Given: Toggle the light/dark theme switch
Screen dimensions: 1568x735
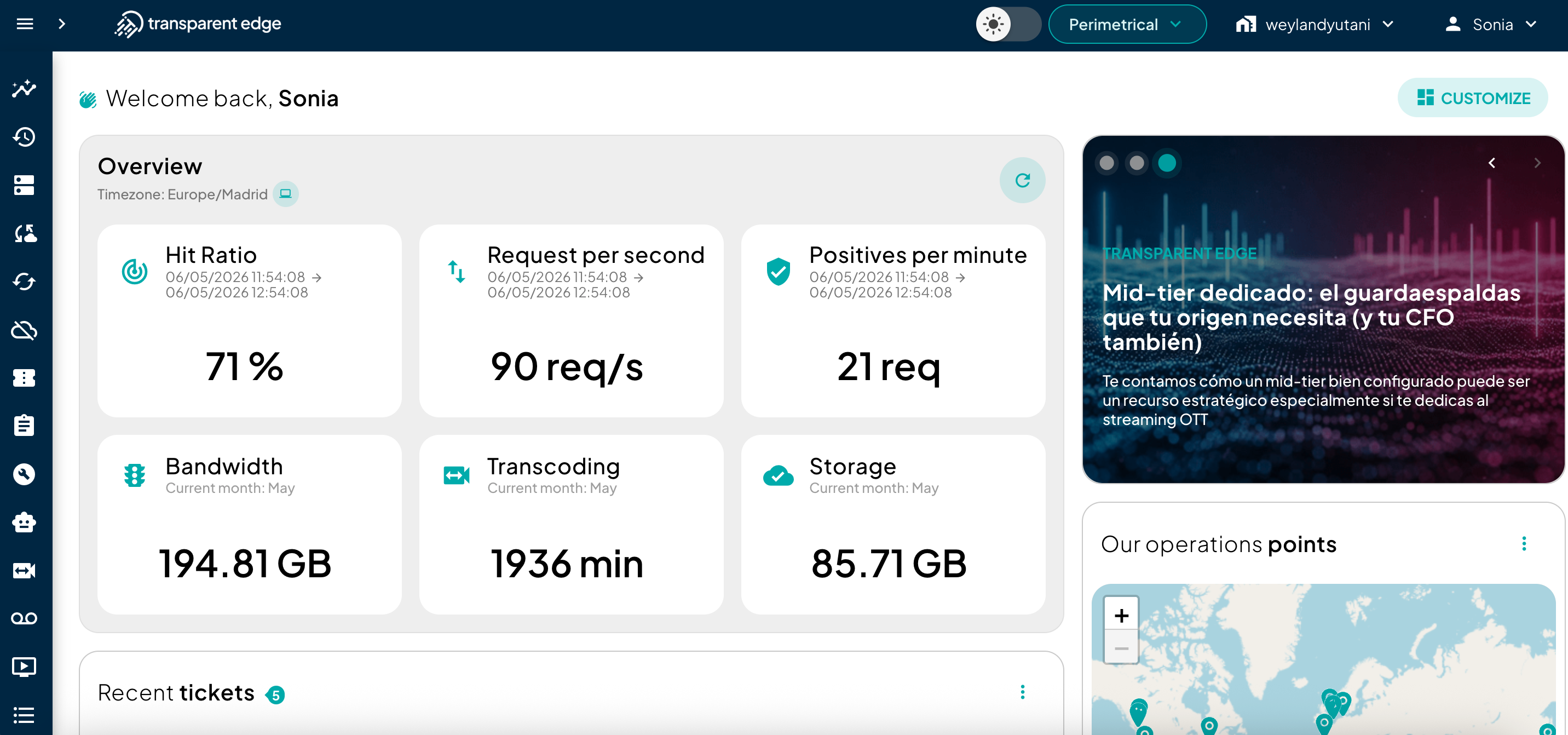Looking at the screenshot, I should coord(1008,24).
